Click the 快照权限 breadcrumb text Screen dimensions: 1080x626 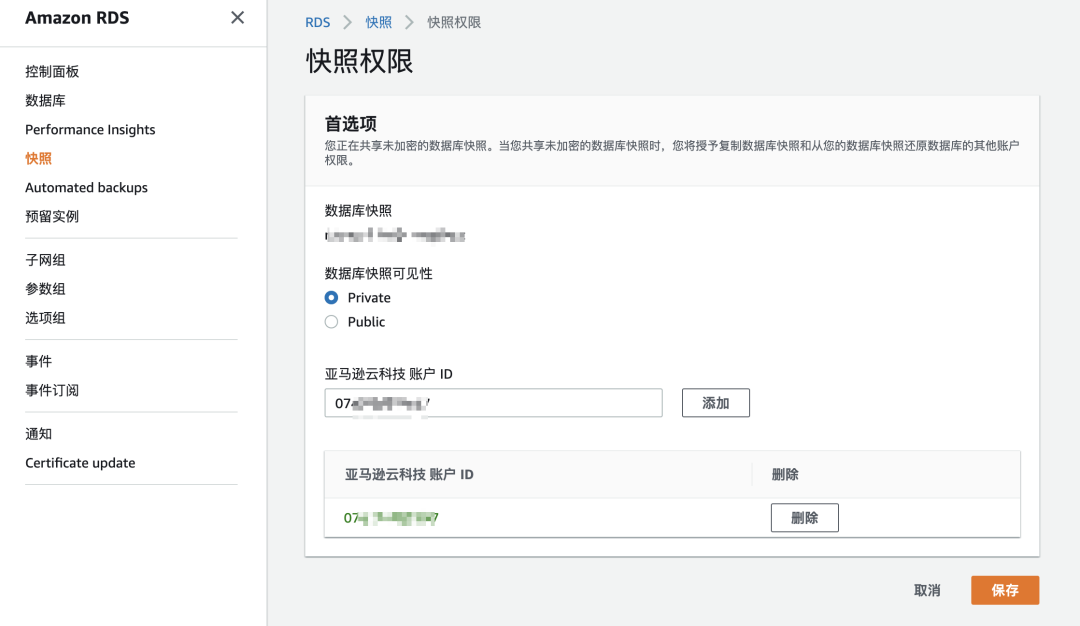[454, 22]
